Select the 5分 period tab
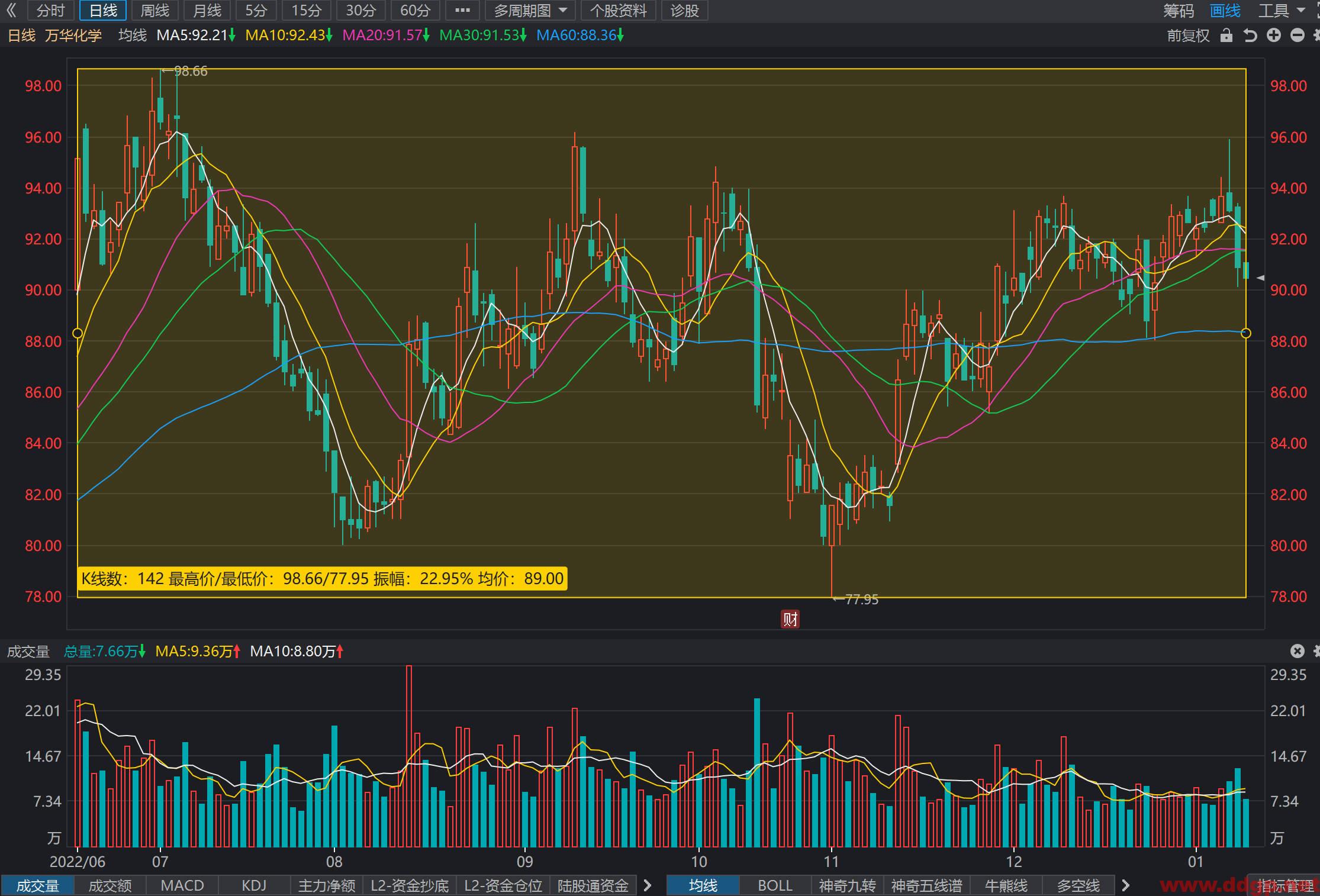 click(x=256, y=11)
